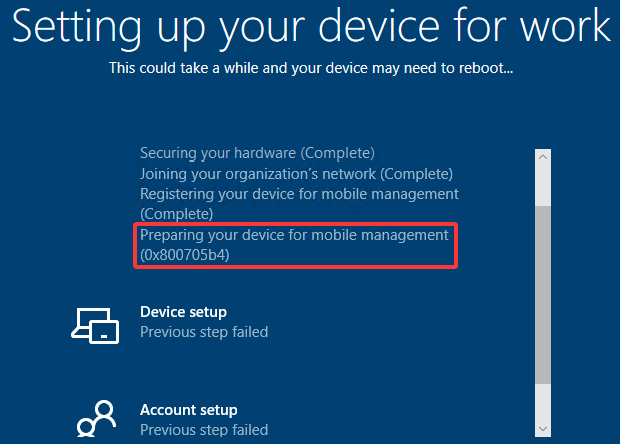
Task: Click the Device setup computer icon
Action: click(96, 323)
